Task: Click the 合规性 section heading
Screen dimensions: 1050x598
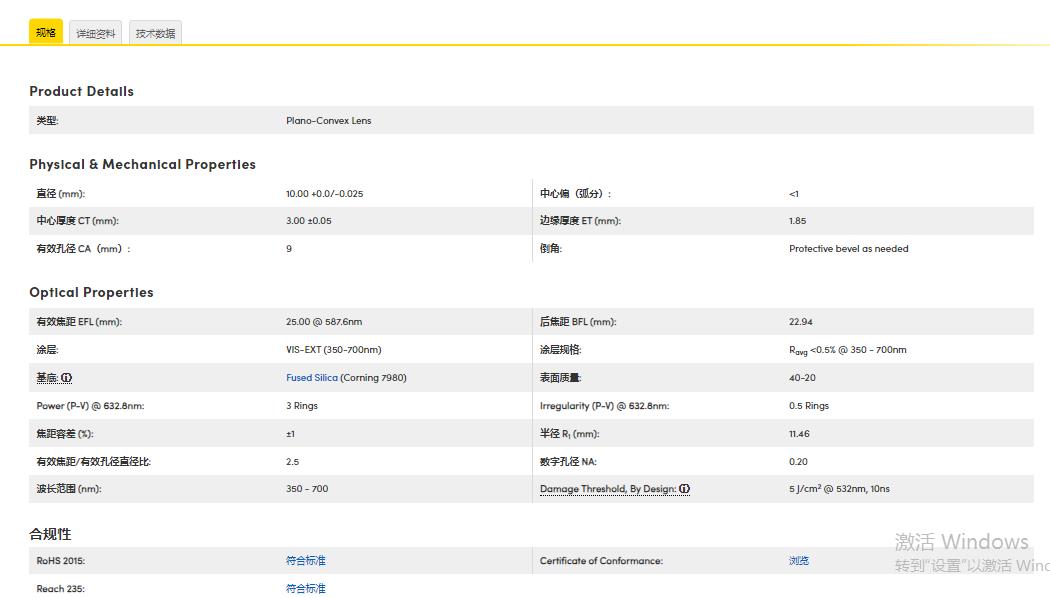Action: pyautogui.click(x=50, y=534)
